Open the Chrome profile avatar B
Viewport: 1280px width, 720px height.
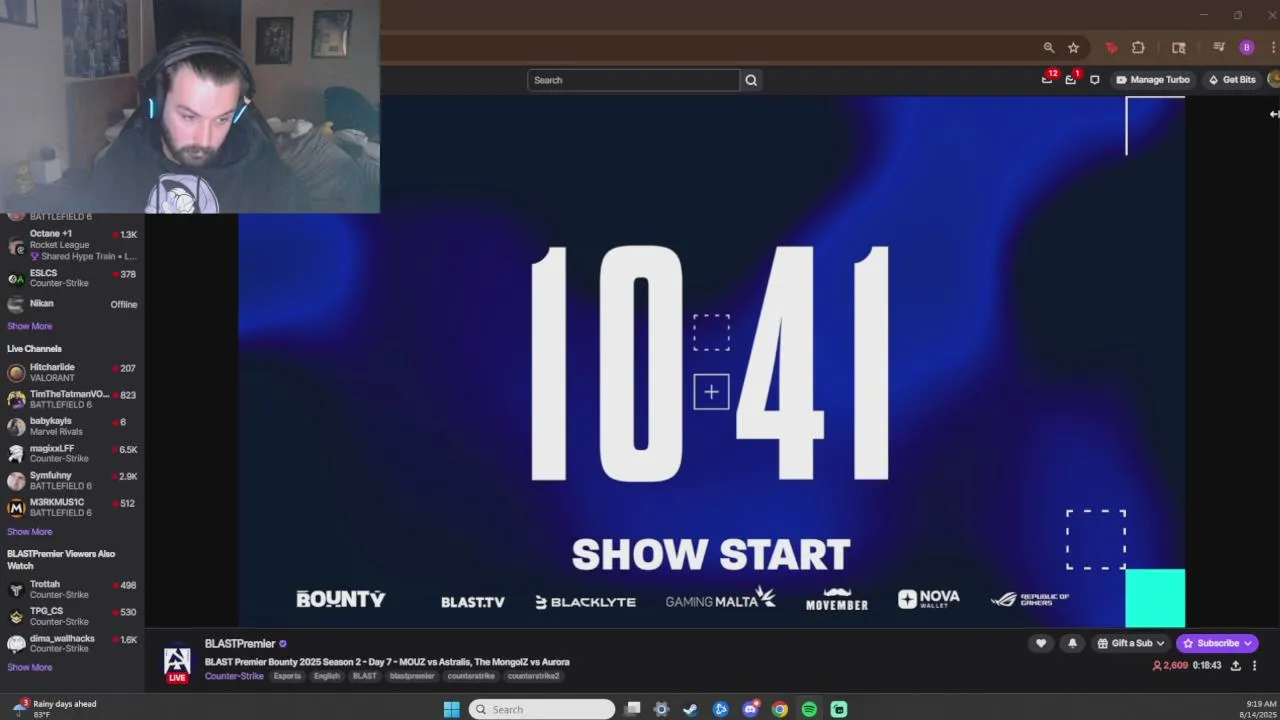click(1246, 47)
